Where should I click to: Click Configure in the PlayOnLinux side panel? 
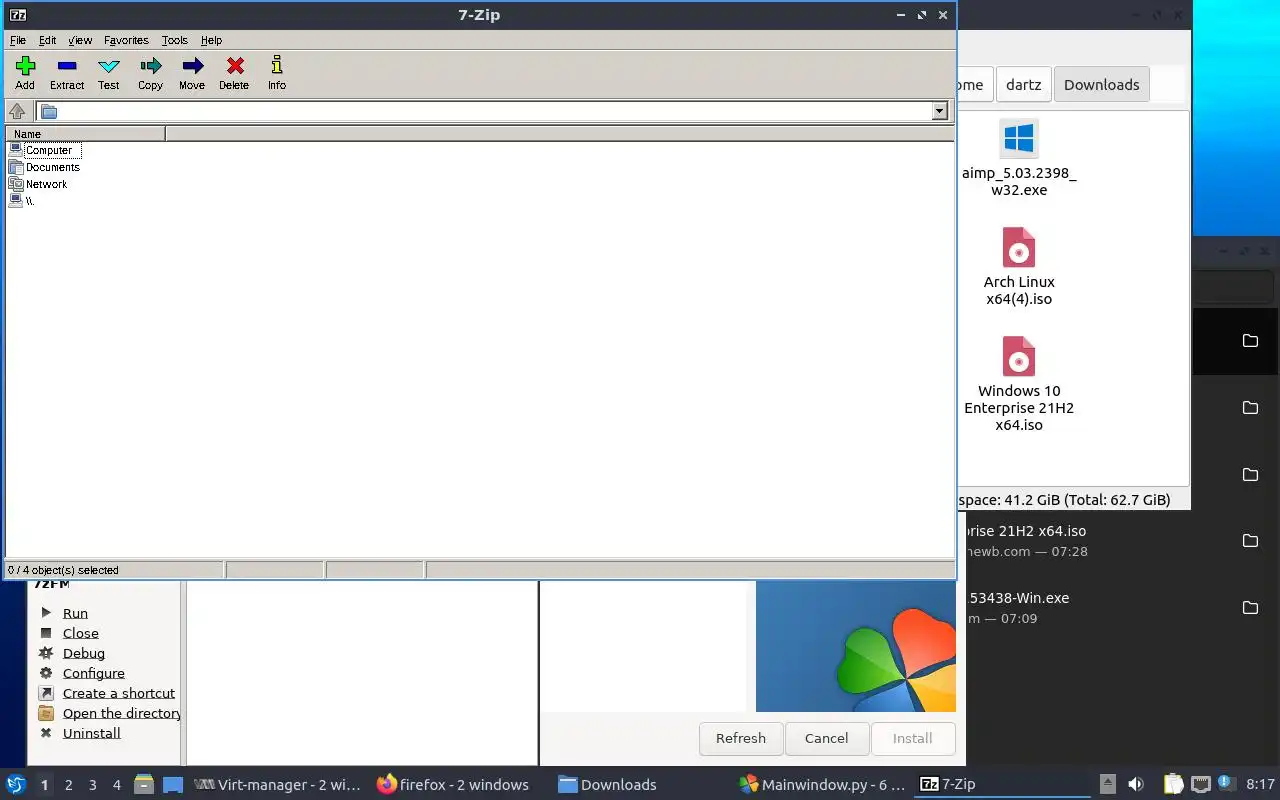(94, 673)
